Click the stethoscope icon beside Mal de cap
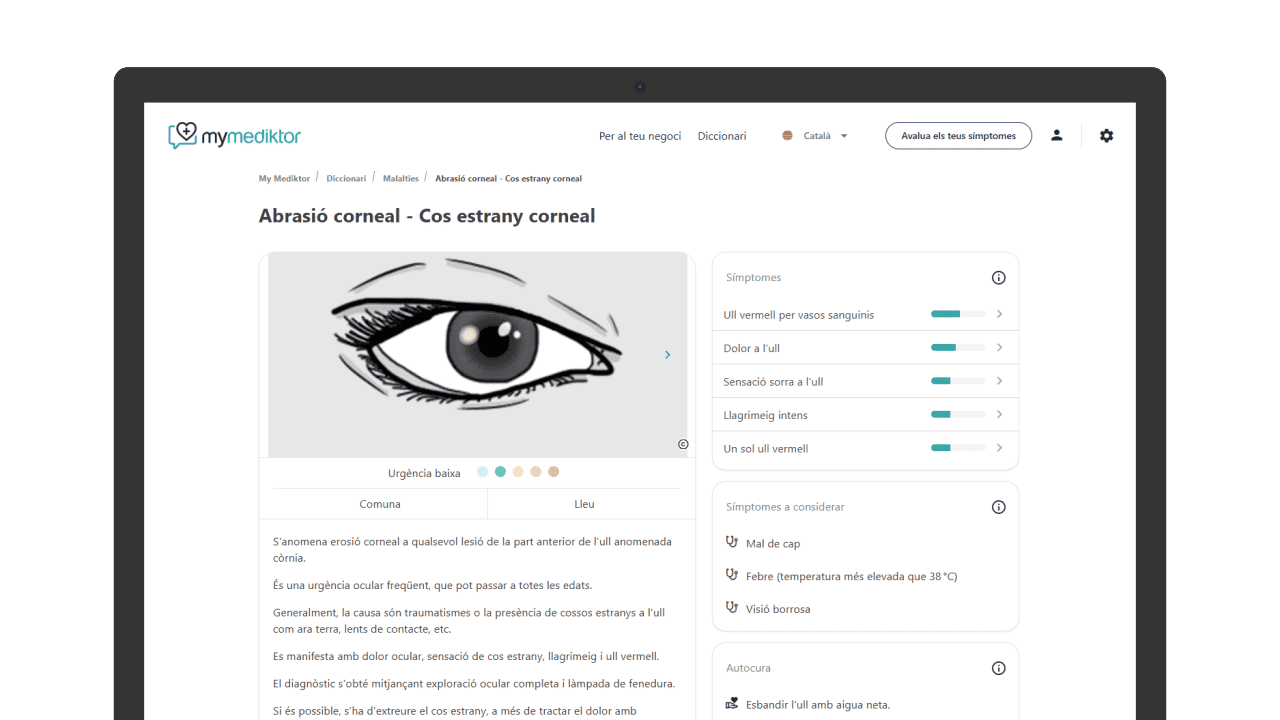Viewport: 1280px width, 720px height. click(x=732, y=542)
